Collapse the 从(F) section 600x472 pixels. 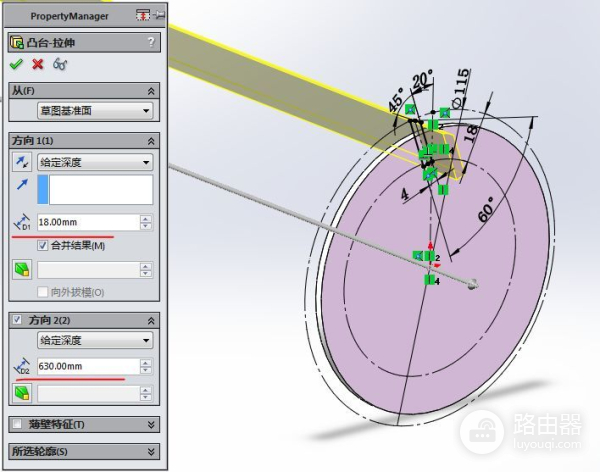pyautogui.click(x=151, y=90)
